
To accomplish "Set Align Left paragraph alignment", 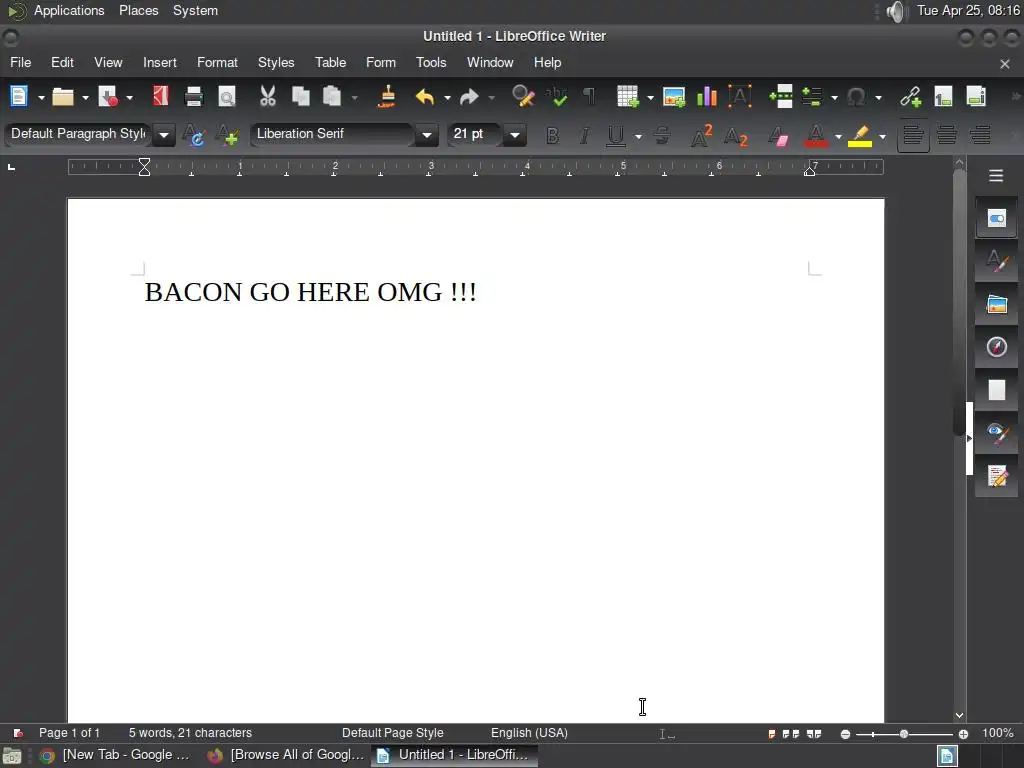I will pyautogui.click(x=913, y=135).
